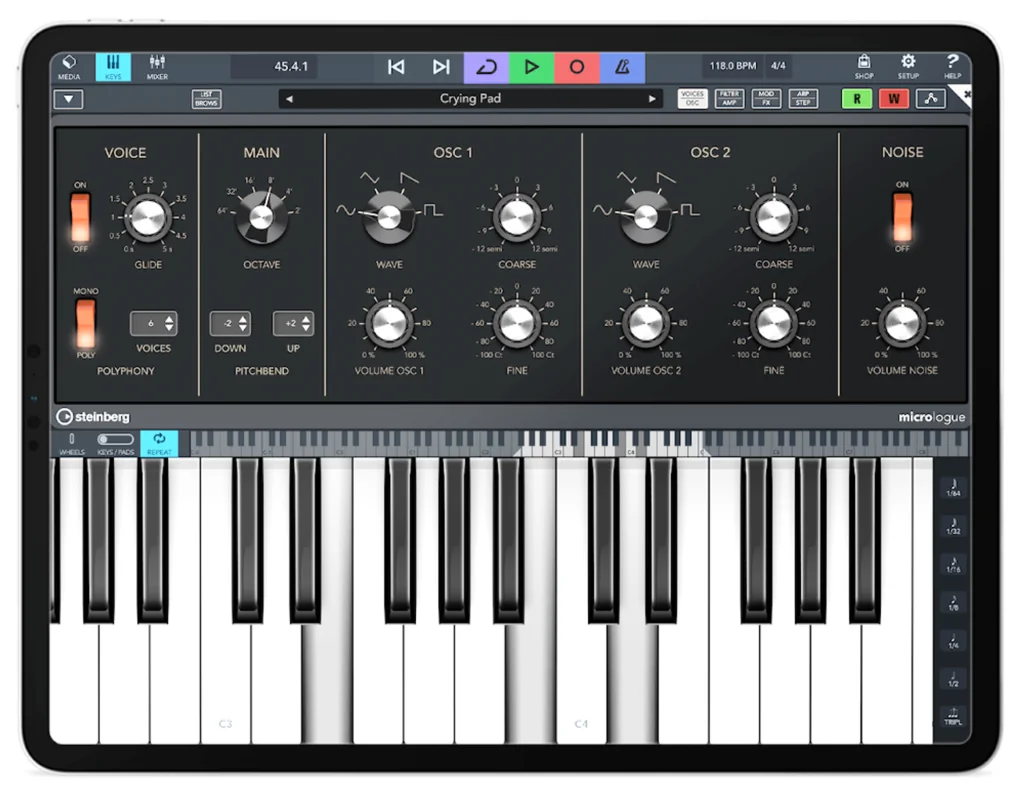This screenshot has height=798, width=1024.
Task: Click the Pitchbend Up stepper
Action: pyautogui.click(x=293, y=323)
